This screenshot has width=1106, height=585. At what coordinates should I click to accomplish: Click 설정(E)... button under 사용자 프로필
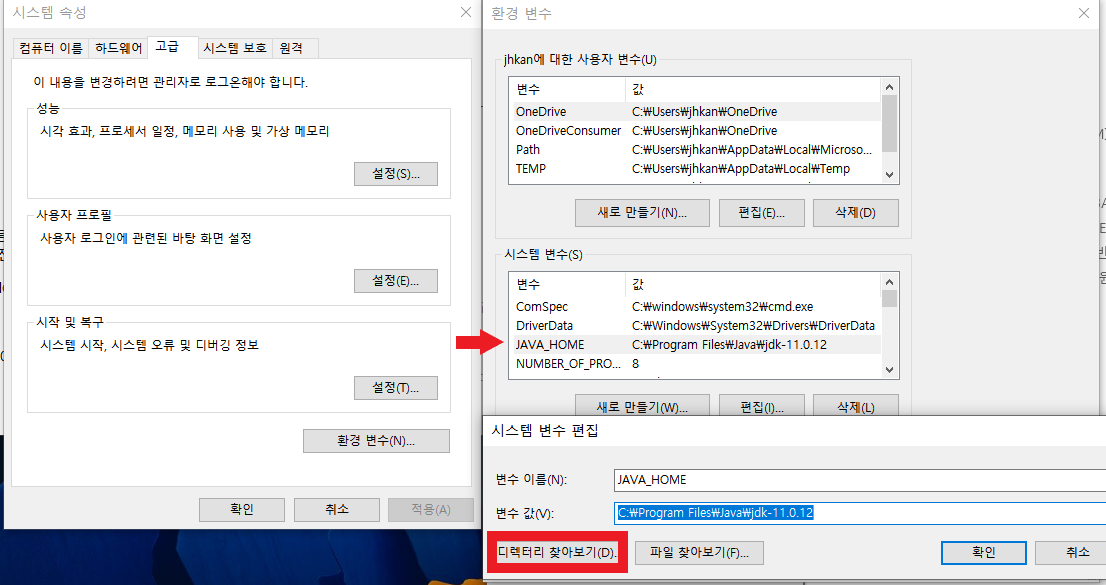[x=396, y=281]
